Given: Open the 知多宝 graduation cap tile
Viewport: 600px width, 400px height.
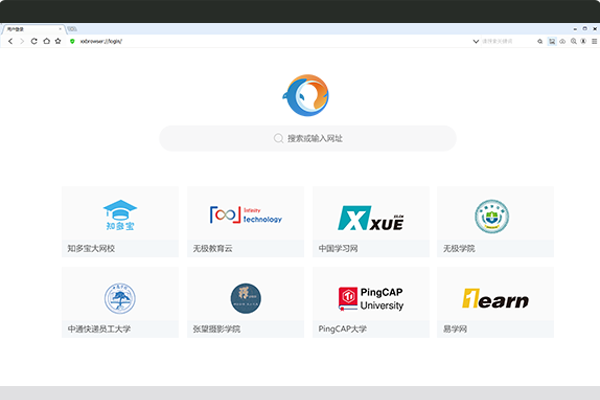Looking at the screenshot, I should 120,215.
